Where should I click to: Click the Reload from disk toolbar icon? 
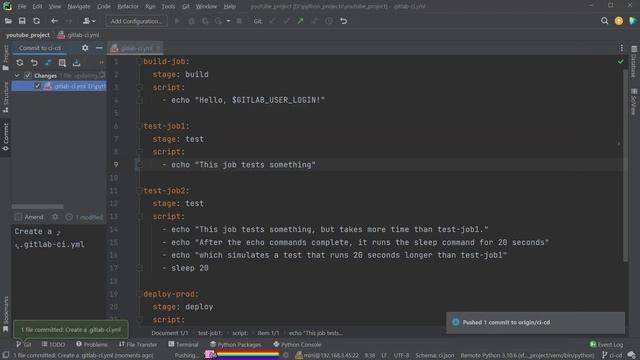[x=36, y=21]
